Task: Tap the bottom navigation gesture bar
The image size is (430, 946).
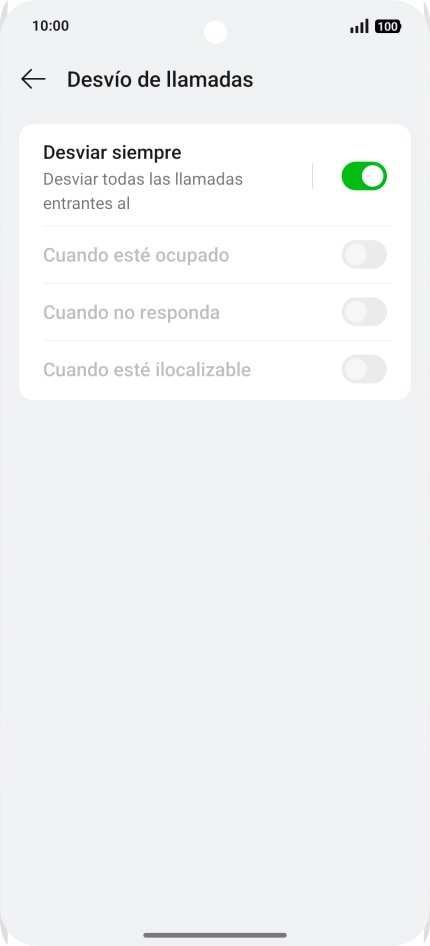Action: pyautogui.click(x=215, y=935)
